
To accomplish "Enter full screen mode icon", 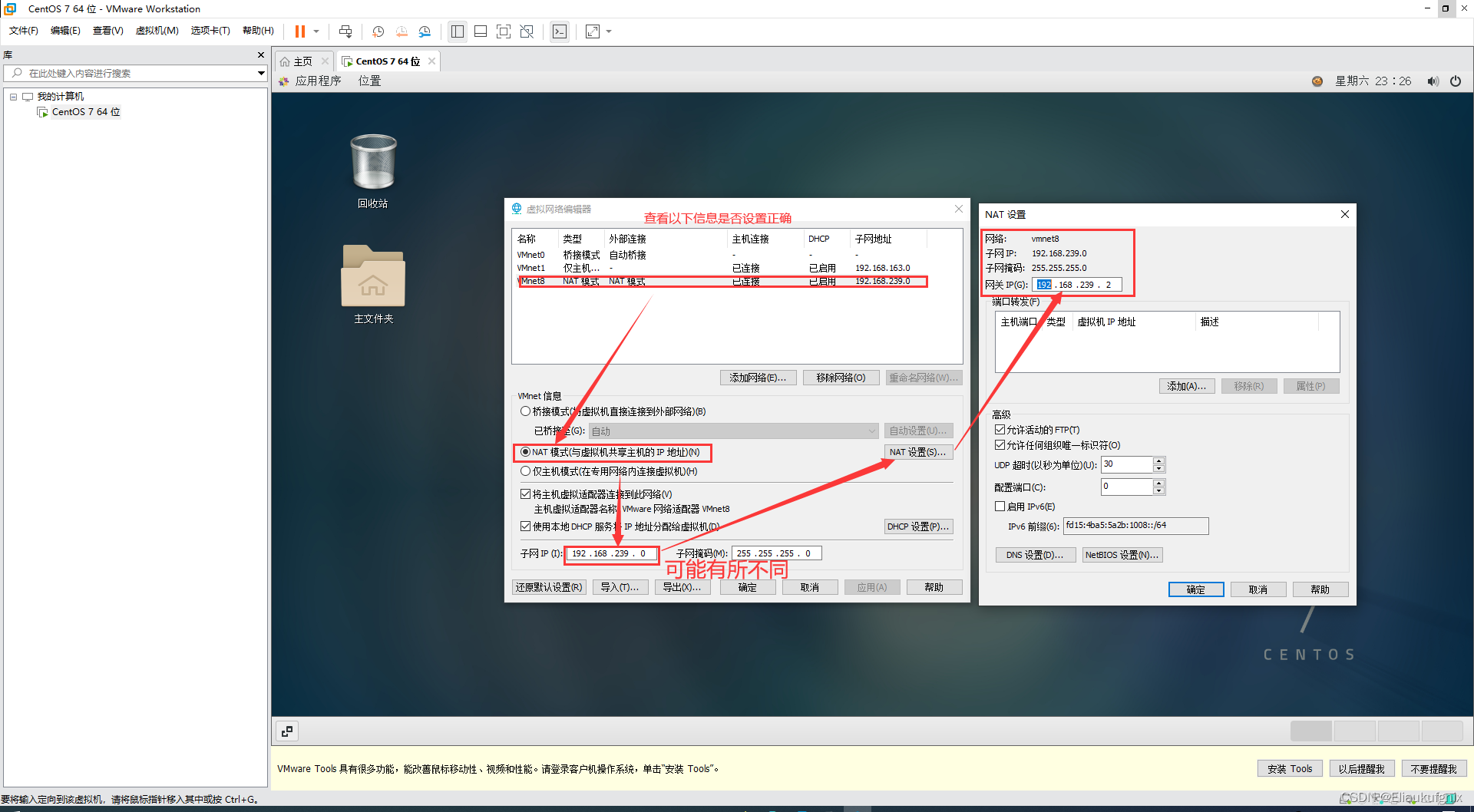I will (x=504, y=31).
